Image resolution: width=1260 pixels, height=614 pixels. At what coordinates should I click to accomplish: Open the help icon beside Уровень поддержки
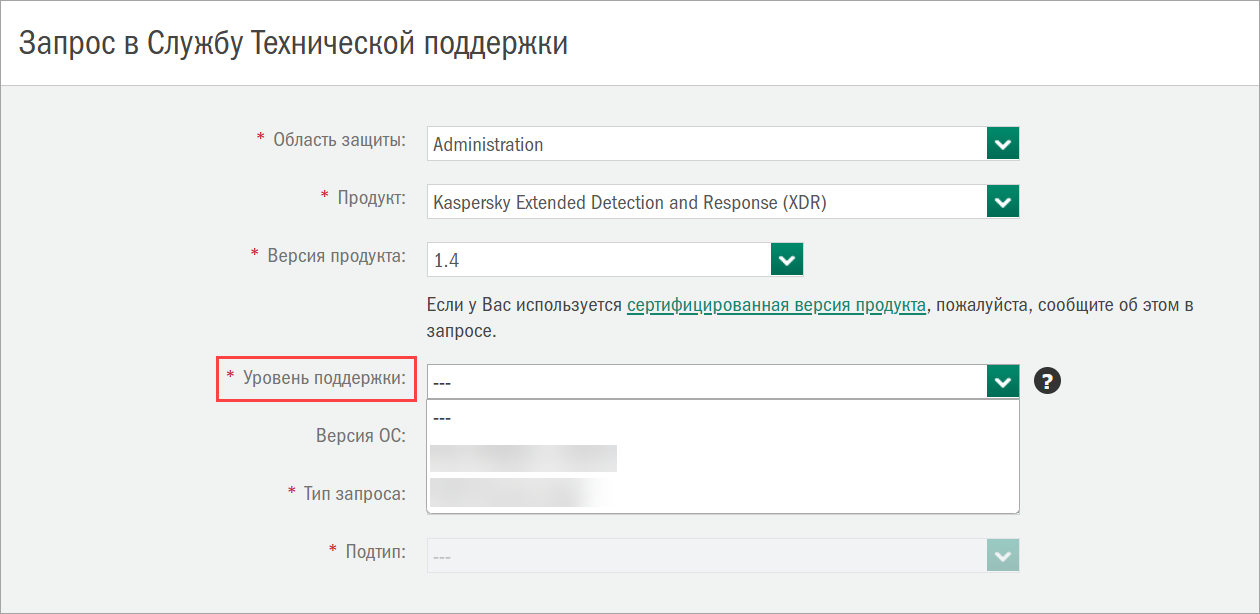tap(1047, 381)
